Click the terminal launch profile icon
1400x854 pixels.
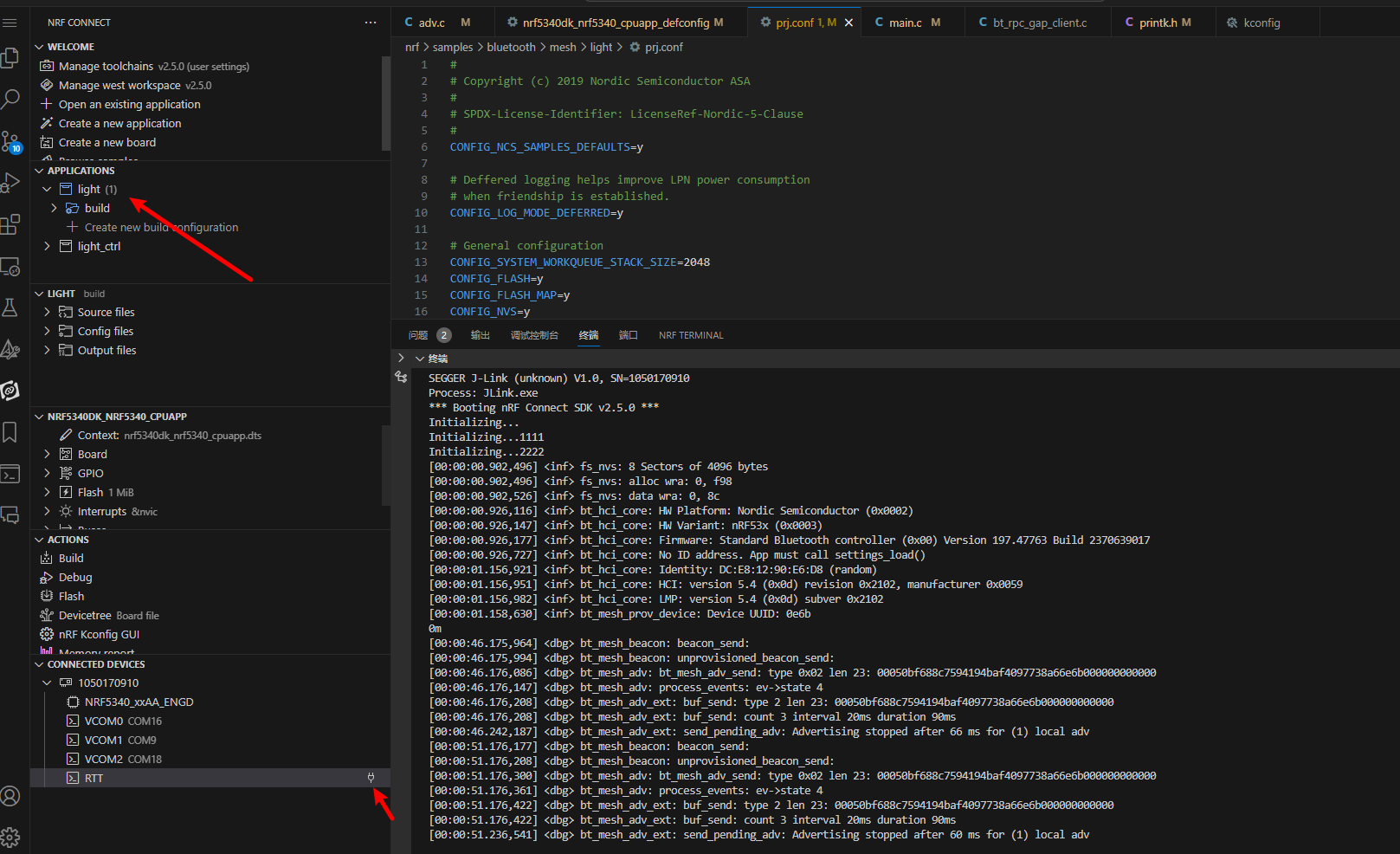(401, 377)
